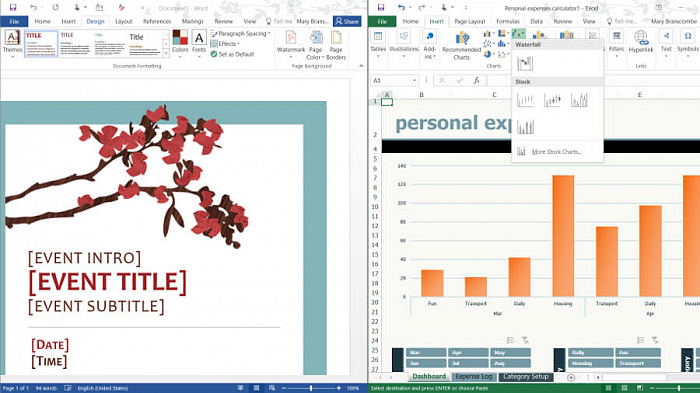Click Recommended Charts in Excel
This screenshot has height=393, width=700.
click(462, 45)
